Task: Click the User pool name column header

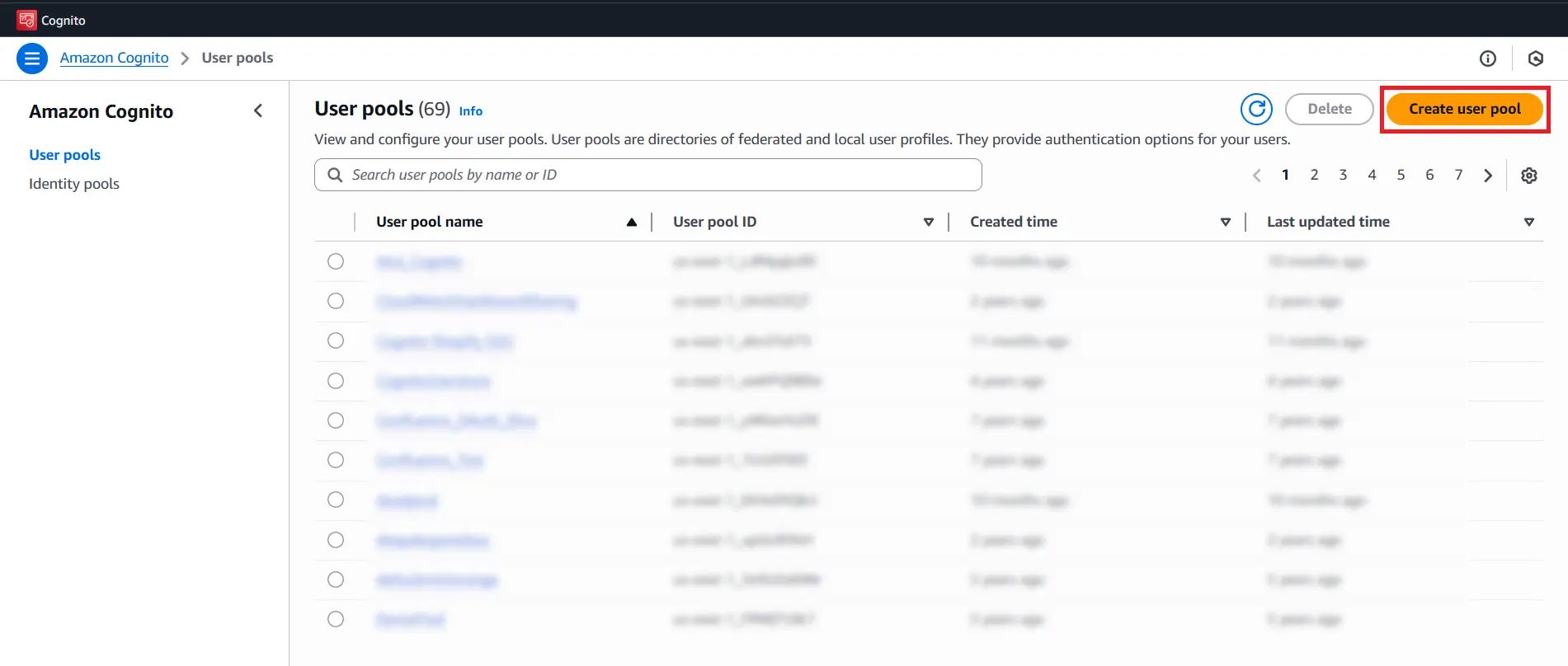Action: (x=429, y=222)
